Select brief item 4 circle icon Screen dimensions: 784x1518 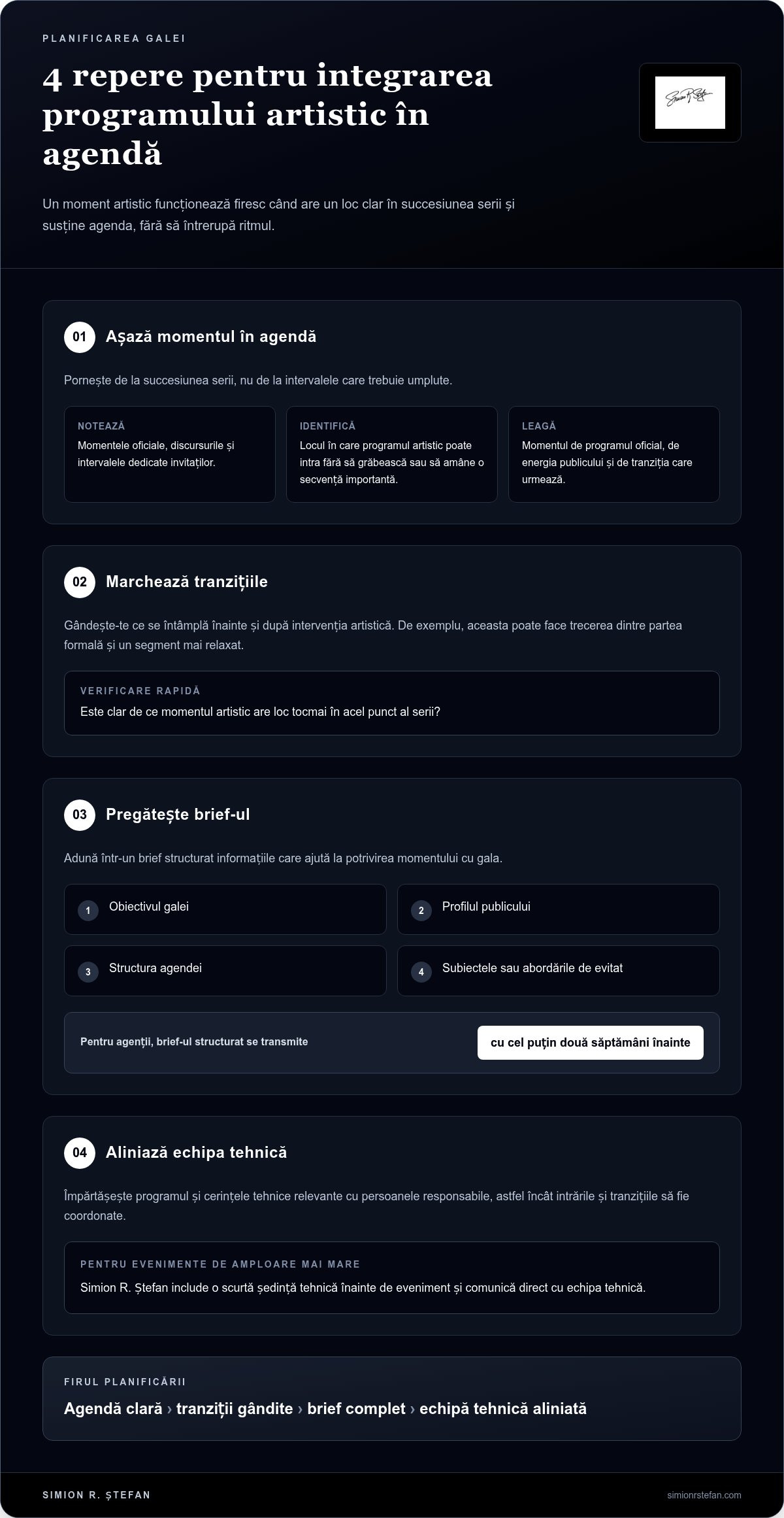pyautogui.click(x=421, y=972)
